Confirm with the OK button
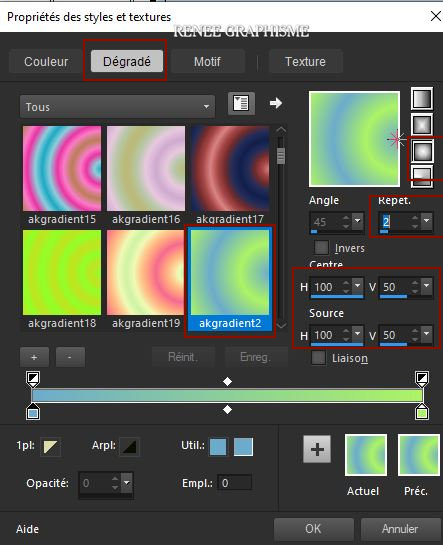 313,528
